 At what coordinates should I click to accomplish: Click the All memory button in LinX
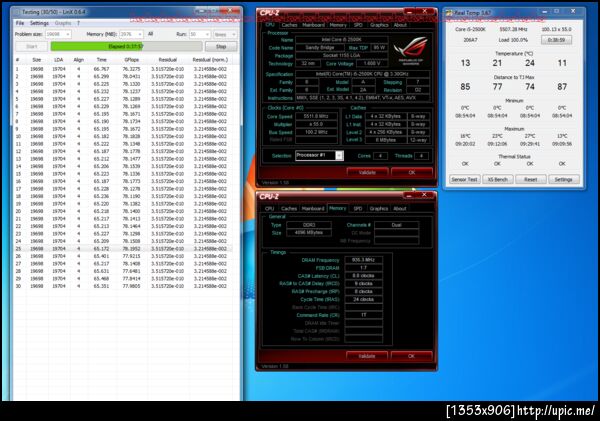click(x=150, y=34)
